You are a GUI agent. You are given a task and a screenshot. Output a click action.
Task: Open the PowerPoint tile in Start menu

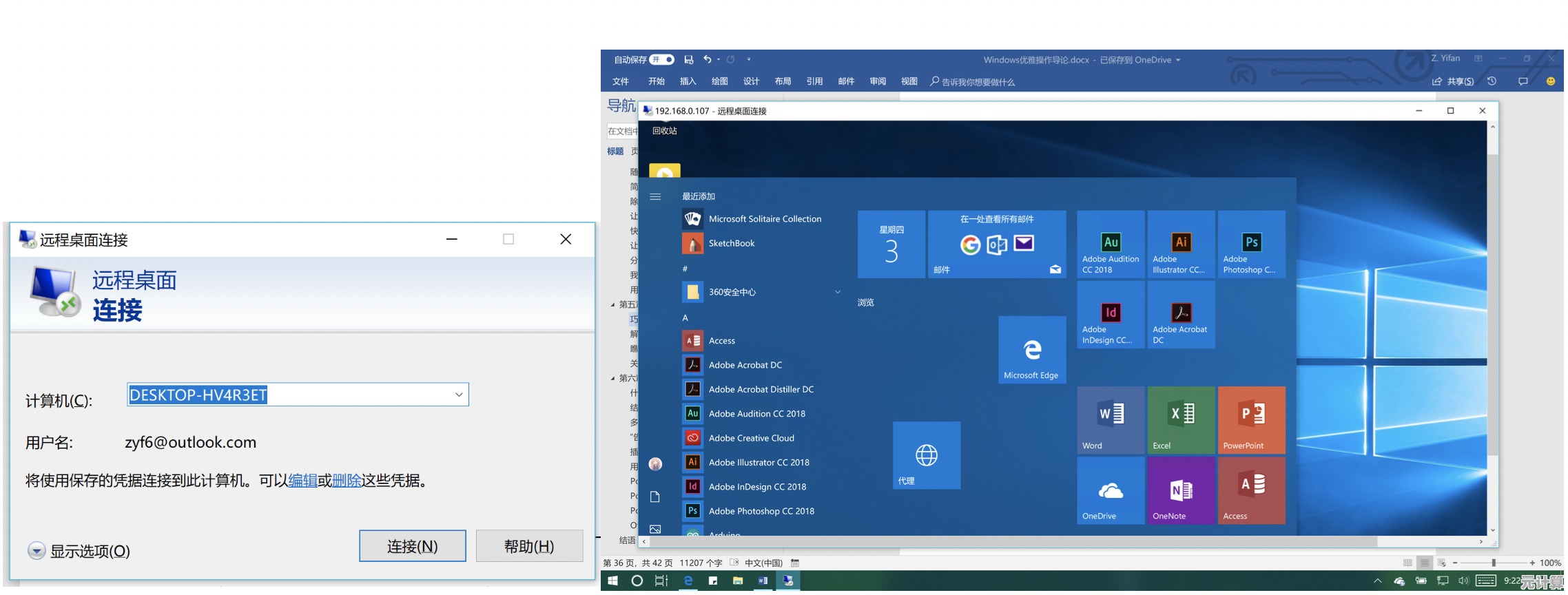point(1251,420)
